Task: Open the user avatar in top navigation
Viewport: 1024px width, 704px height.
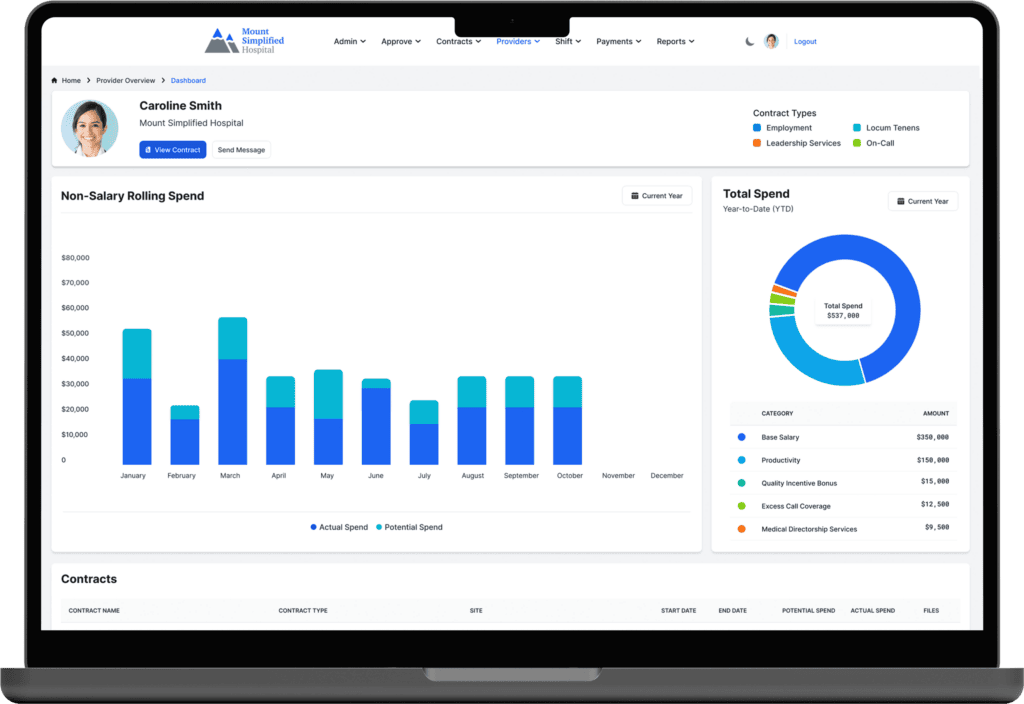Action: (x=771, y=42)
